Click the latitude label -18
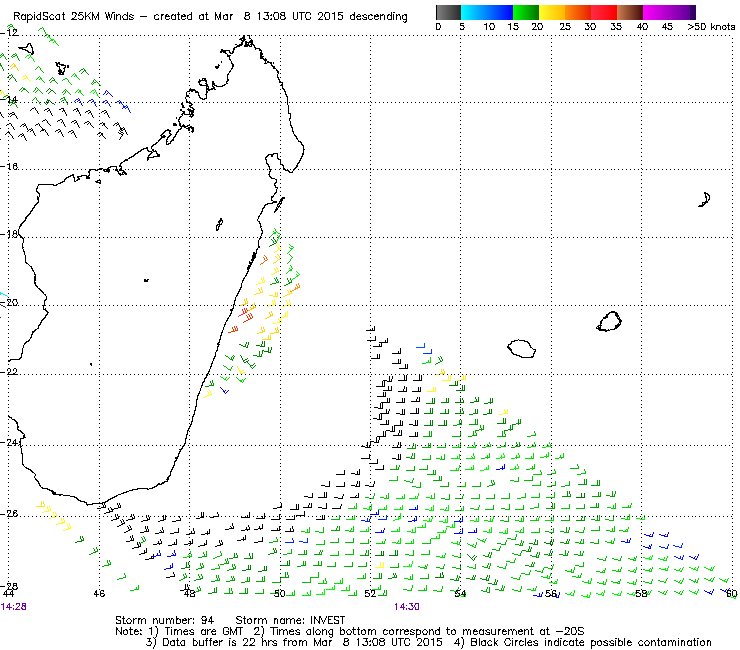Screen dimensions: 740x650 (10, 234)
